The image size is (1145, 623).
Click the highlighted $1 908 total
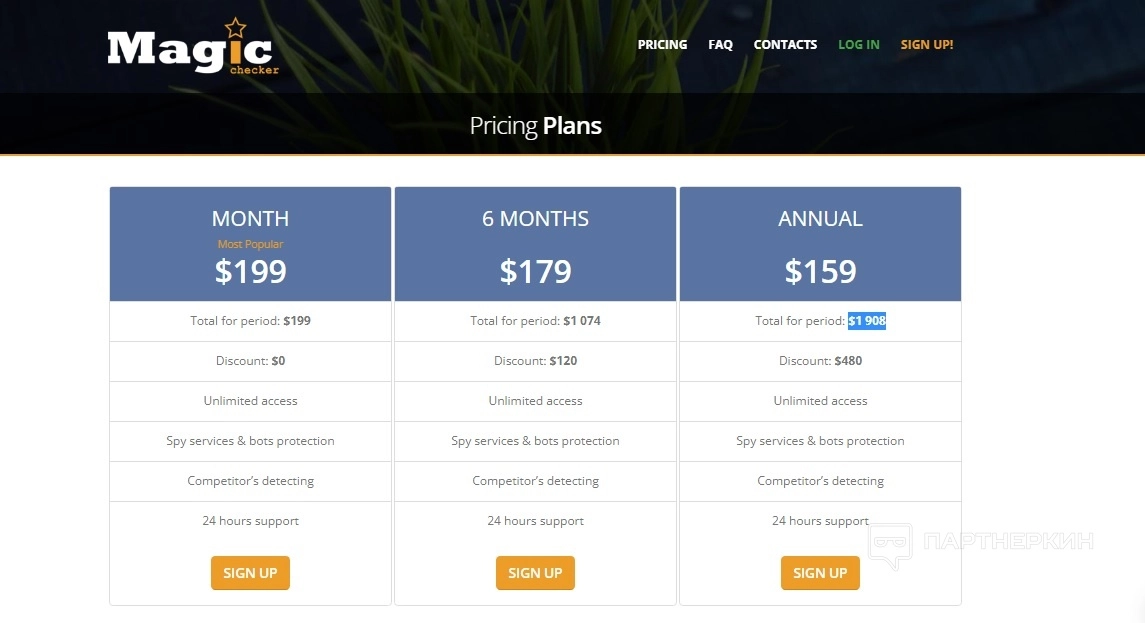tap(867, 321)
